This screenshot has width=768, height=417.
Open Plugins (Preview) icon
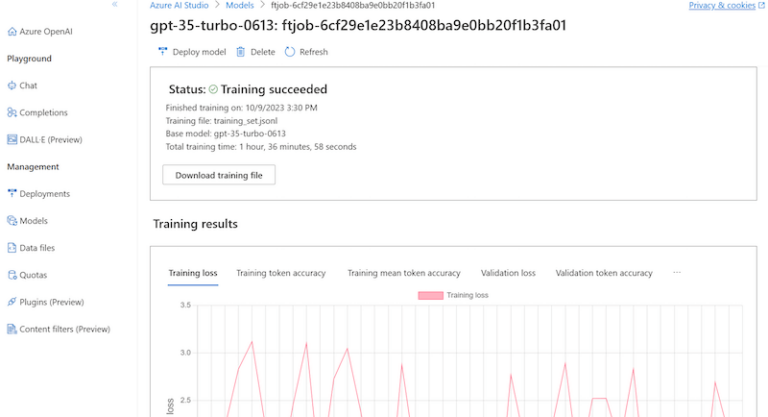(12, 302)
